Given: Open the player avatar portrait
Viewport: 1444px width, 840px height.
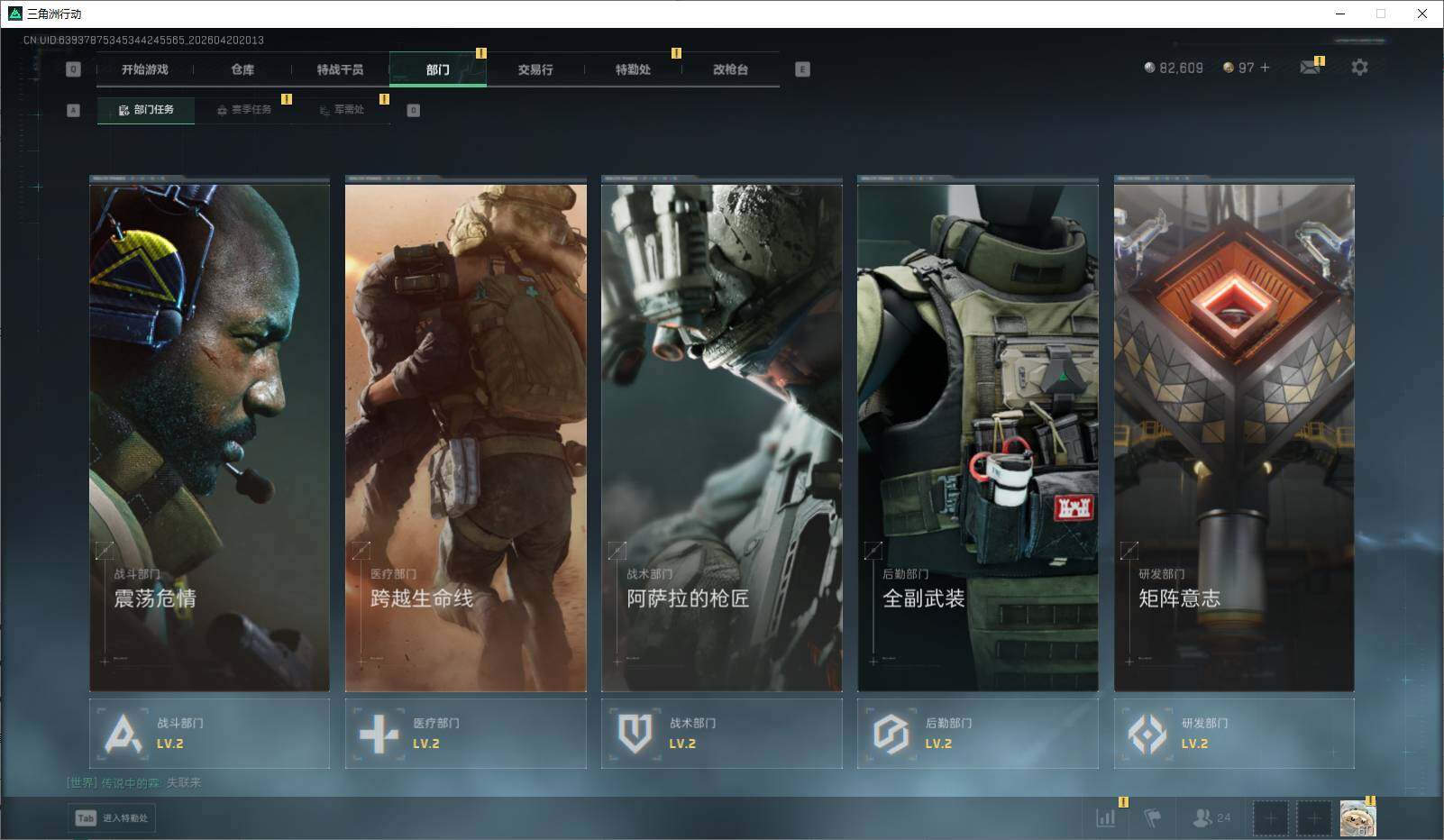Looking at the screenshot, I should pyautogui.click(x=1357, y=818).
